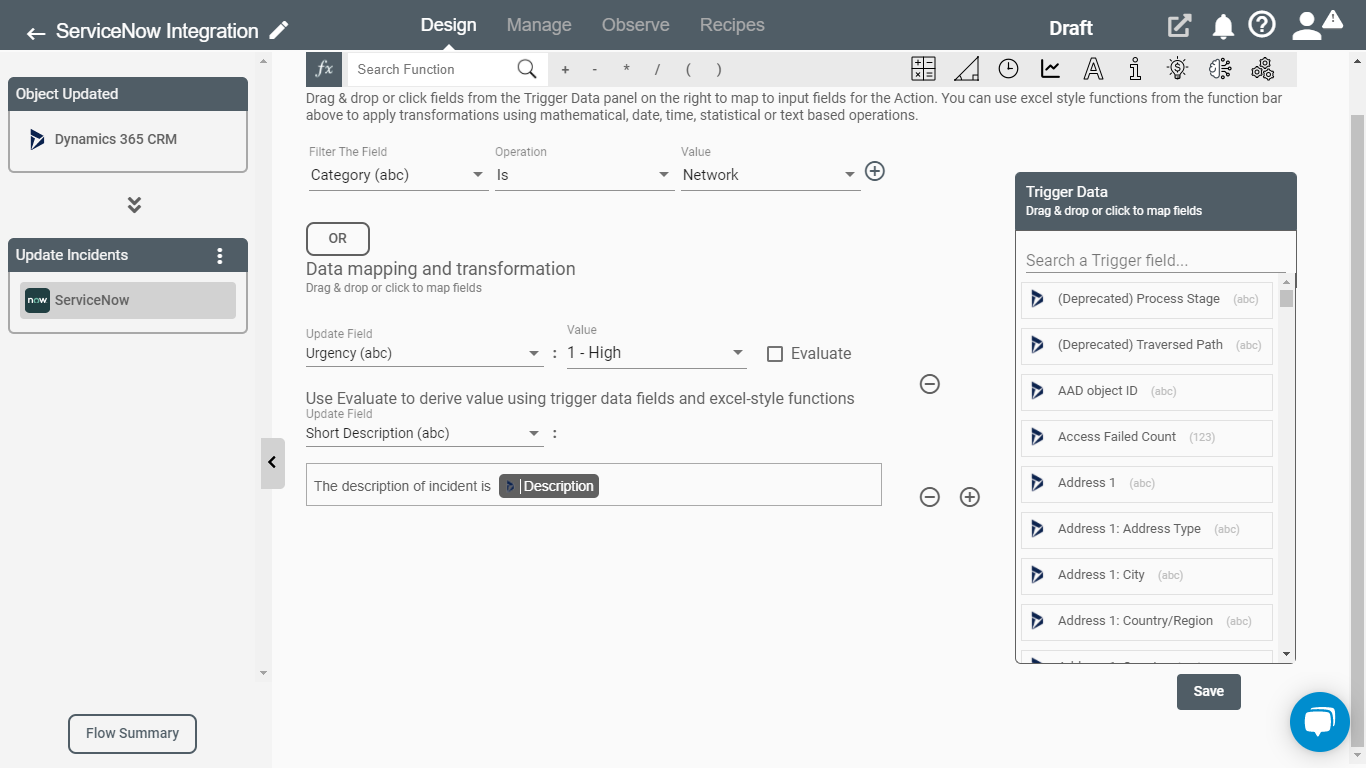
Task: Add another mapping with plus circle
Action: coord(970,497)
